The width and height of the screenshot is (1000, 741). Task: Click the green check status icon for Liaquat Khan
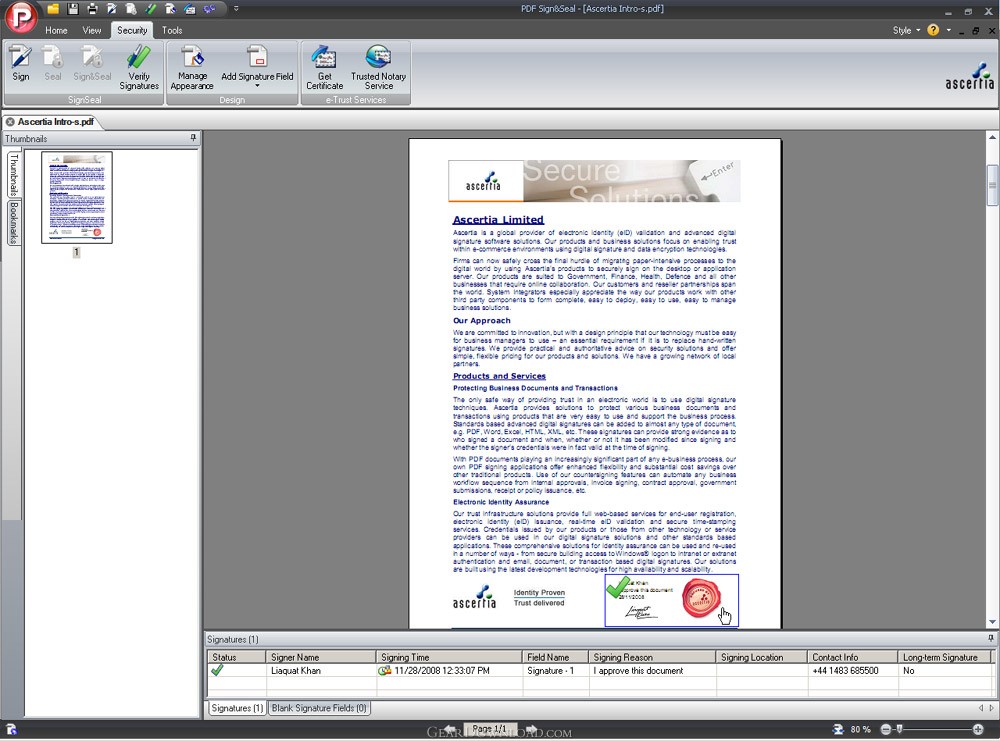point(217,670)
